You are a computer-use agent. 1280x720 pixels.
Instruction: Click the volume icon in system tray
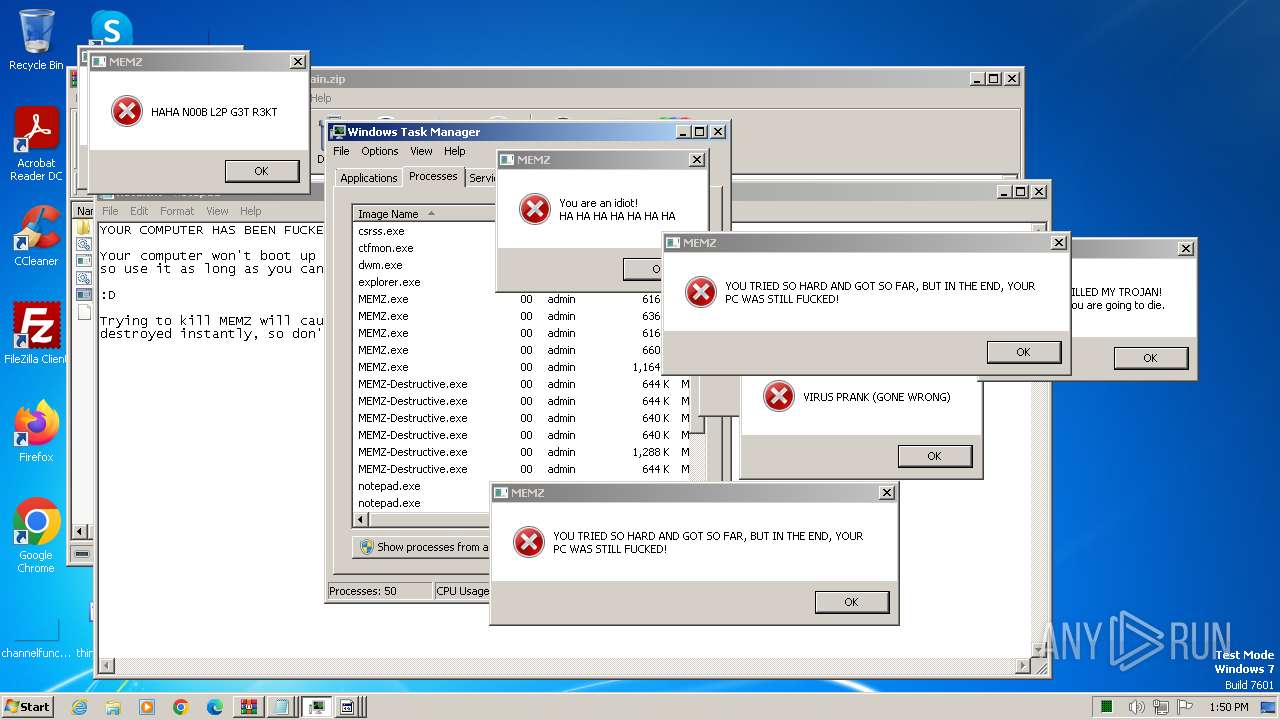tap(1137, 707)
